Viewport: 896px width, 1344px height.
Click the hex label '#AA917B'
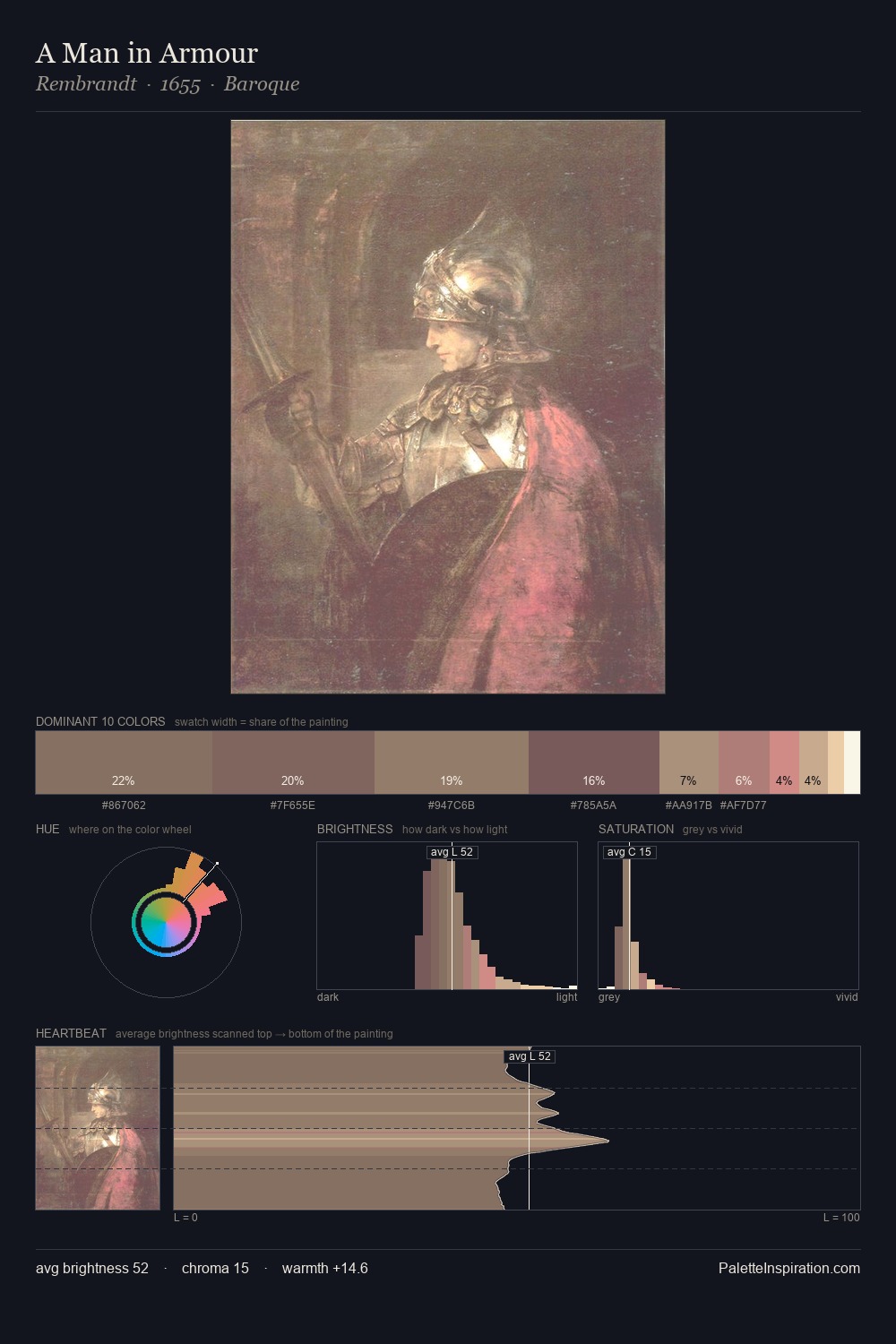689,806
